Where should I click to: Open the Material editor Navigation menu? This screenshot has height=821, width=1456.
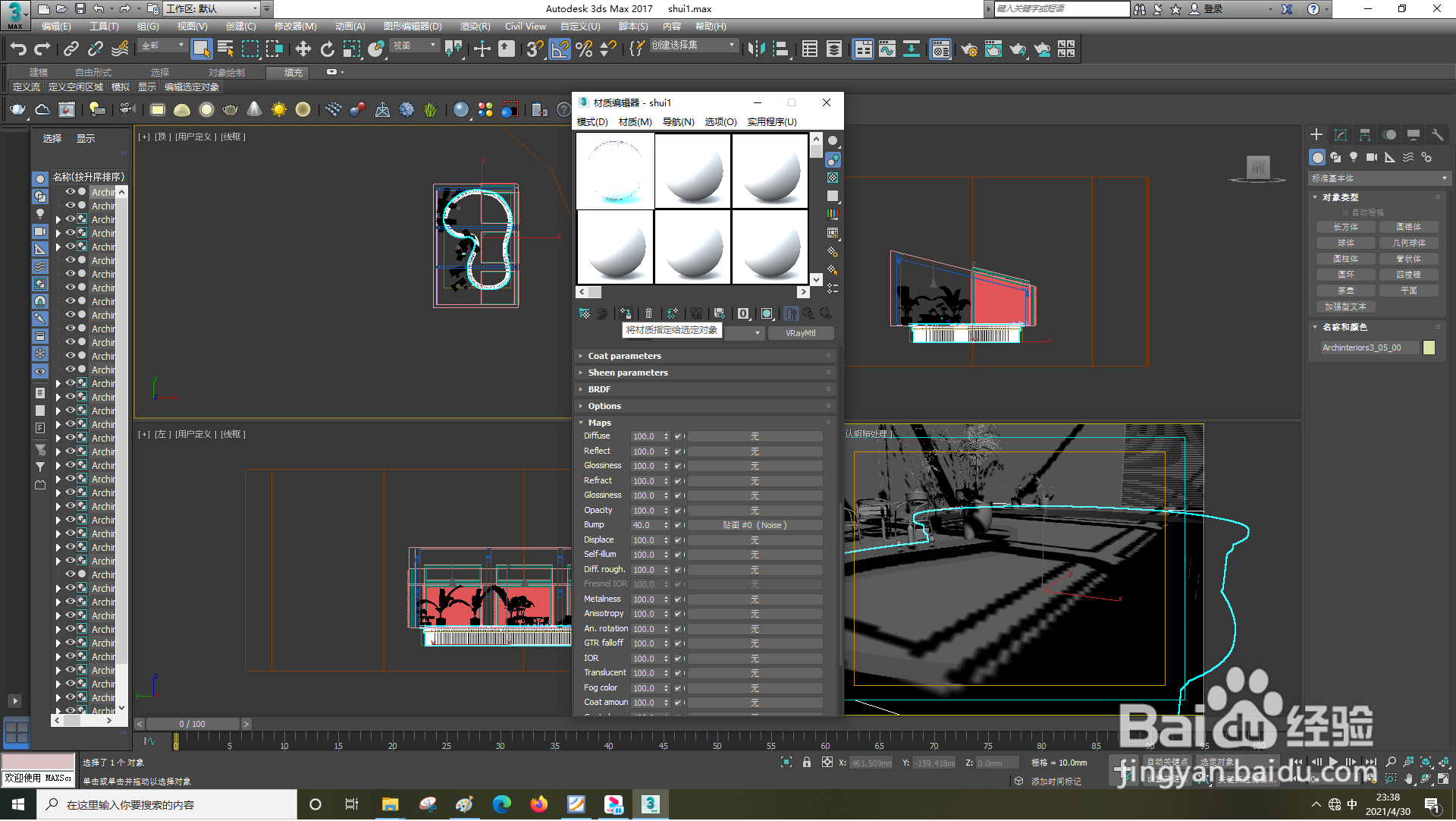(x=678, y=121)
